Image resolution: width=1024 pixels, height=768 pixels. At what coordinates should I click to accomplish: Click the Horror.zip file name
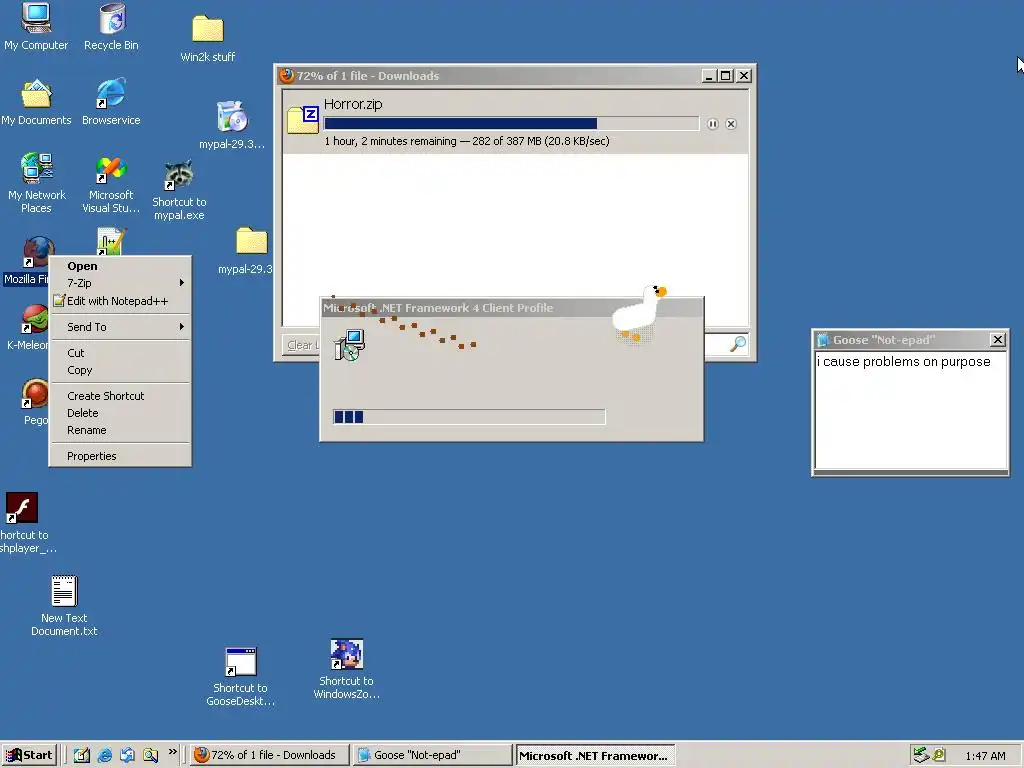pyautogui.click(x=353, y=104)
